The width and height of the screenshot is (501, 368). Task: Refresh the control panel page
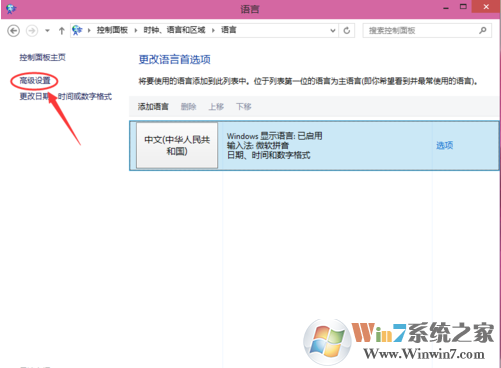[347, 31]
